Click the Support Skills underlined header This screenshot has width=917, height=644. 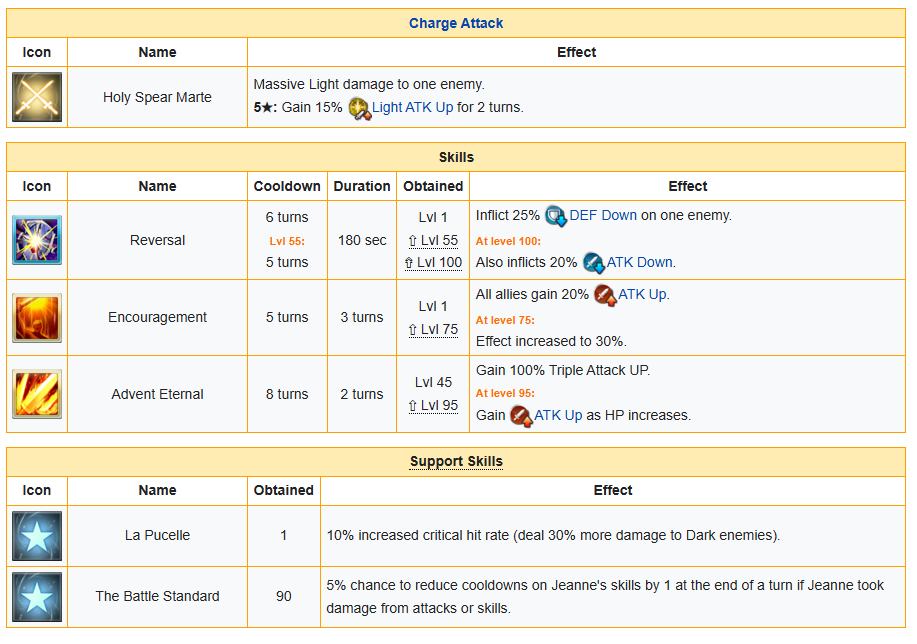point(456,462)
